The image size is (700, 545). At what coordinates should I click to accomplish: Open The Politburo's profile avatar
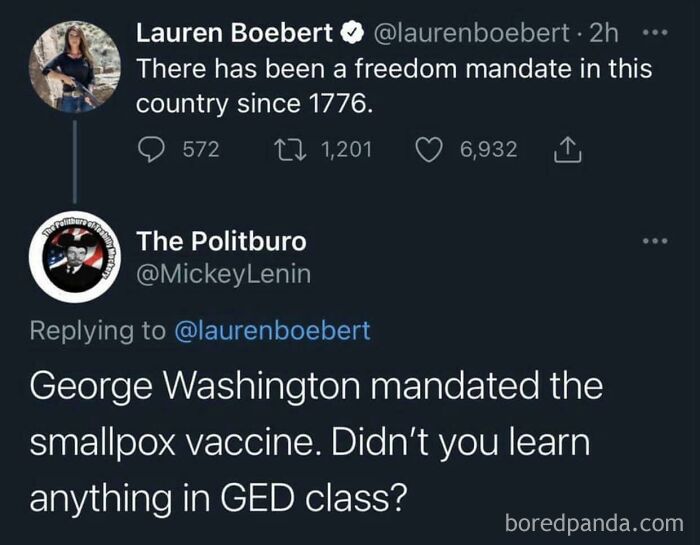click(68, 258)
